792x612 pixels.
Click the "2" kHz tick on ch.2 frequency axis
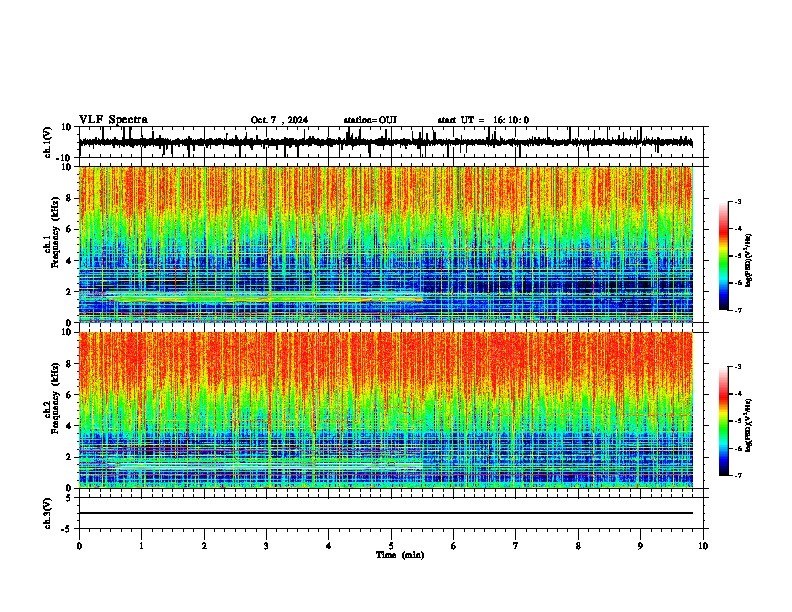(x=70, y=457)
